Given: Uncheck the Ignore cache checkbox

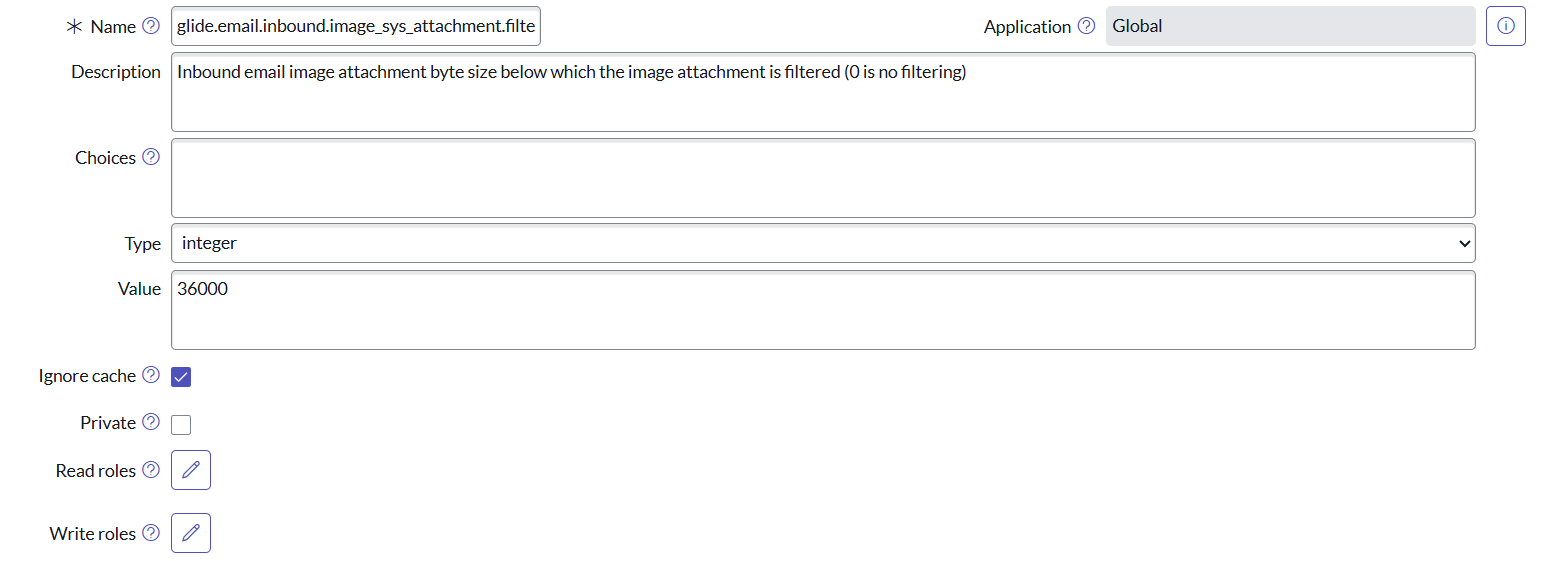Looking at the screenshot, I should [x=181, y=377].
